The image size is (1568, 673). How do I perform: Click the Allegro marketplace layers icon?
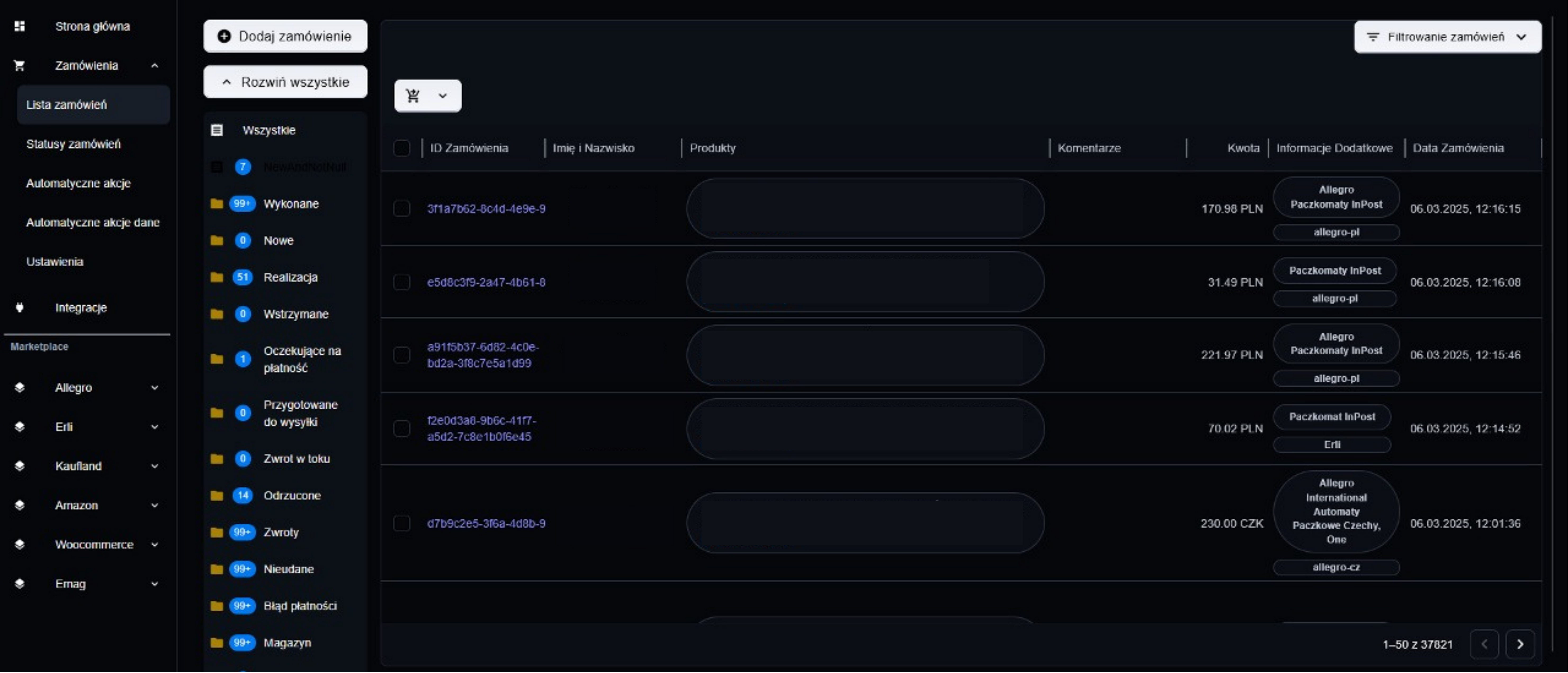20,387
